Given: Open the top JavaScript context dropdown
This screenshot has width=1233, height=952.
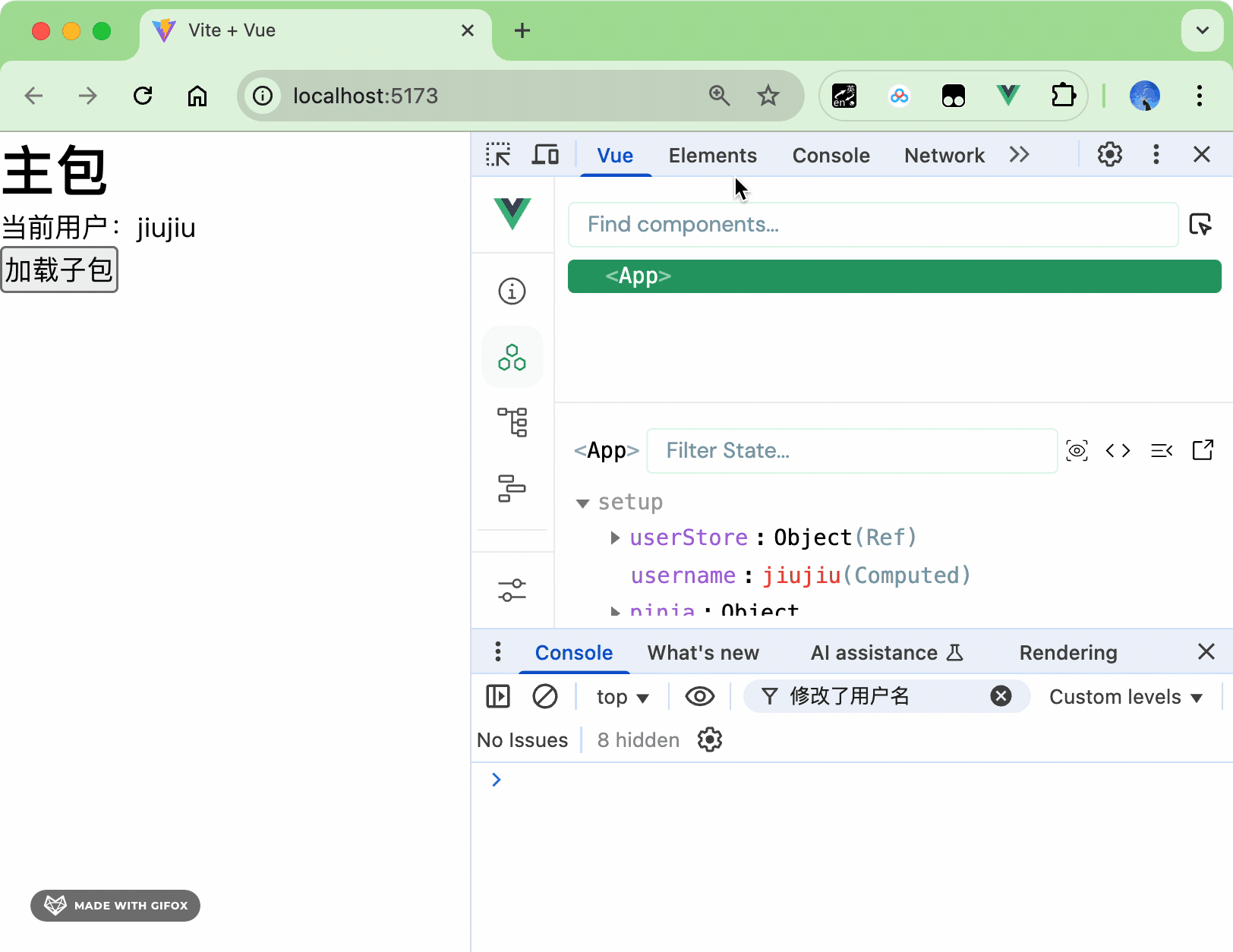Looking at the screenshot, I should click(623, 697).
